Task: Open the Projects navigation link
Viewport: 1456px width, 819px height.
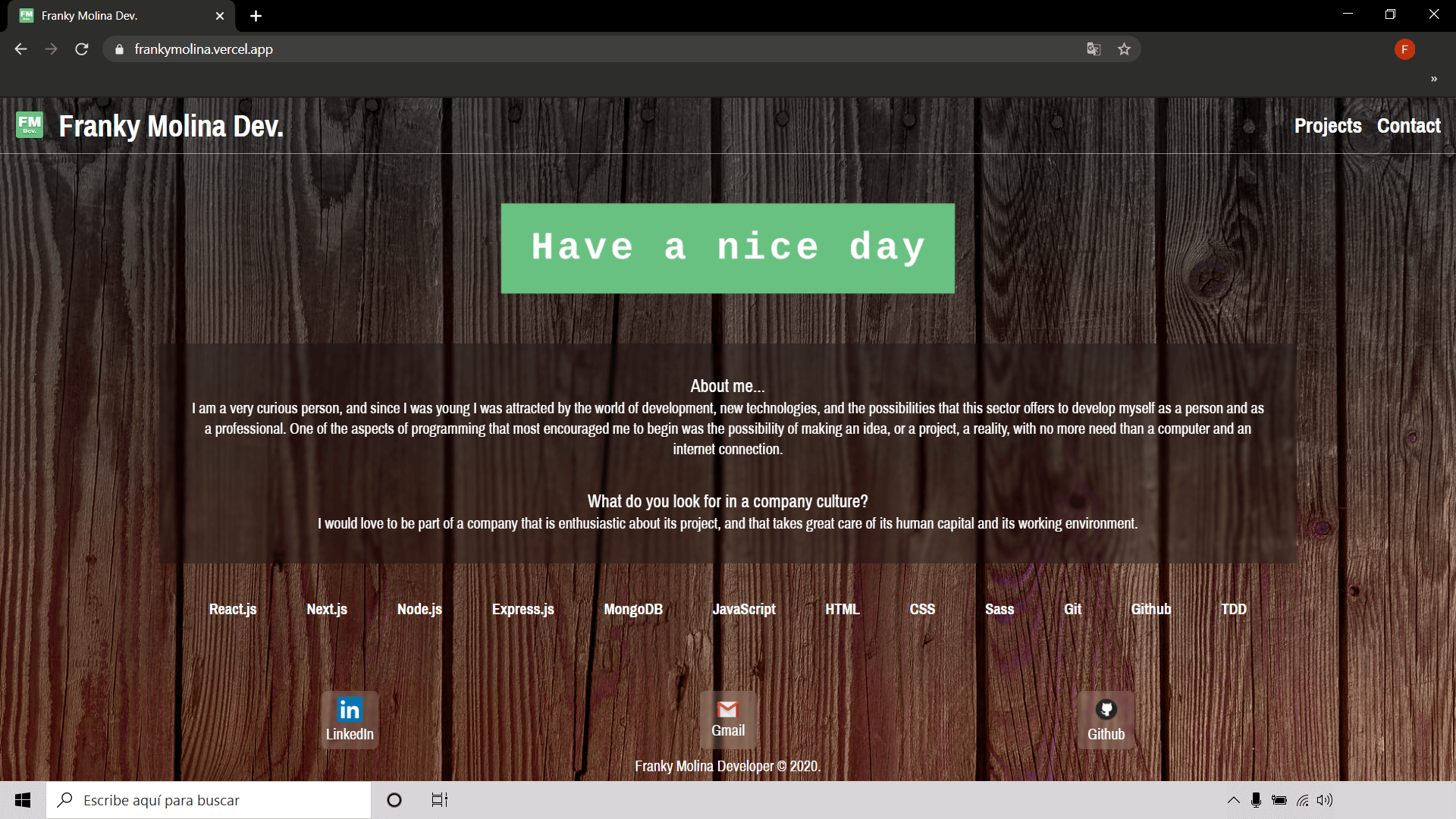Action: point(1328,126)
